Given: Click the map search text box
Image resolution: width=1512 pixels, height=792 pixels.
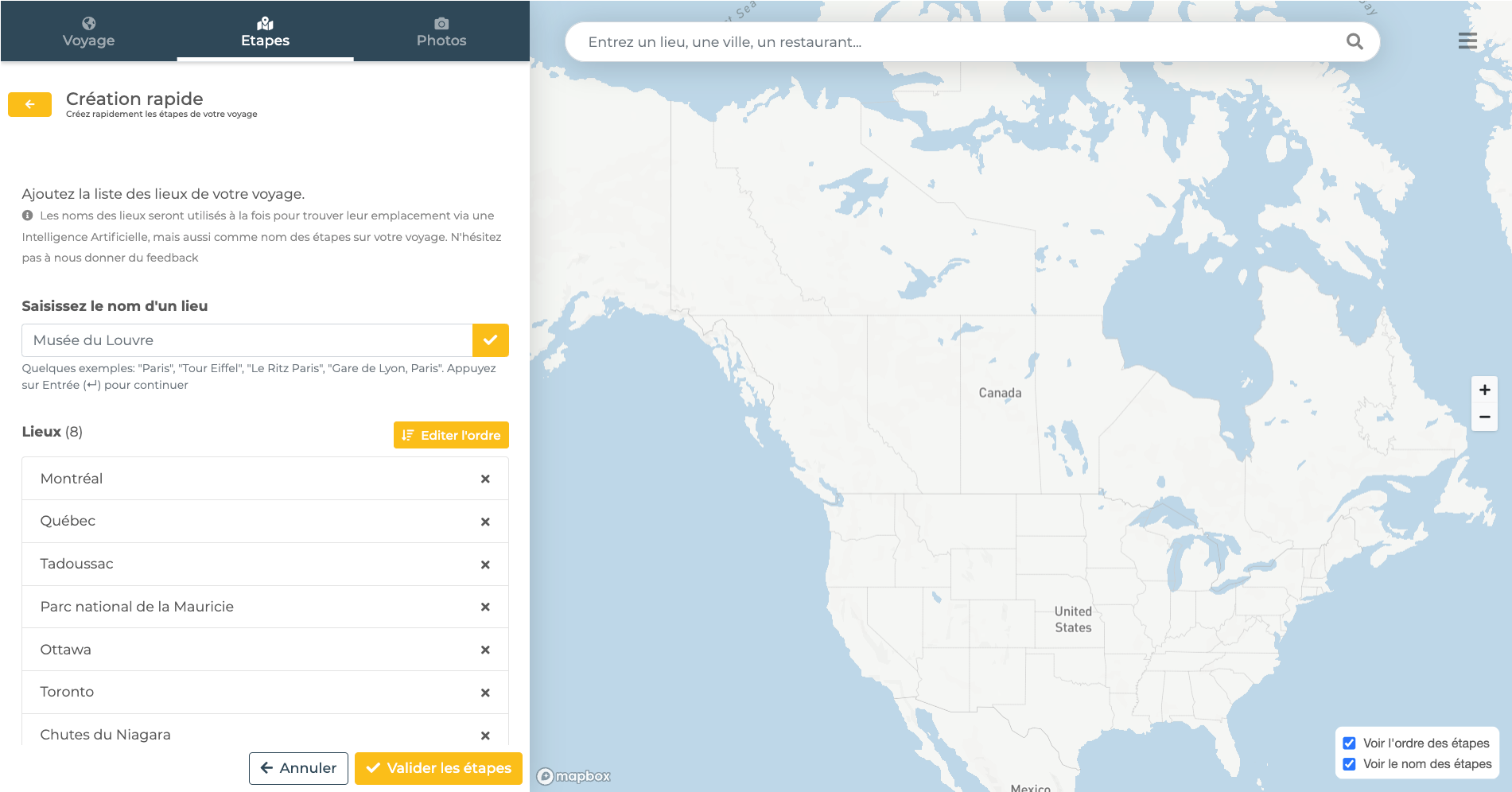Looking at the screenshot, I should point(954,42).
